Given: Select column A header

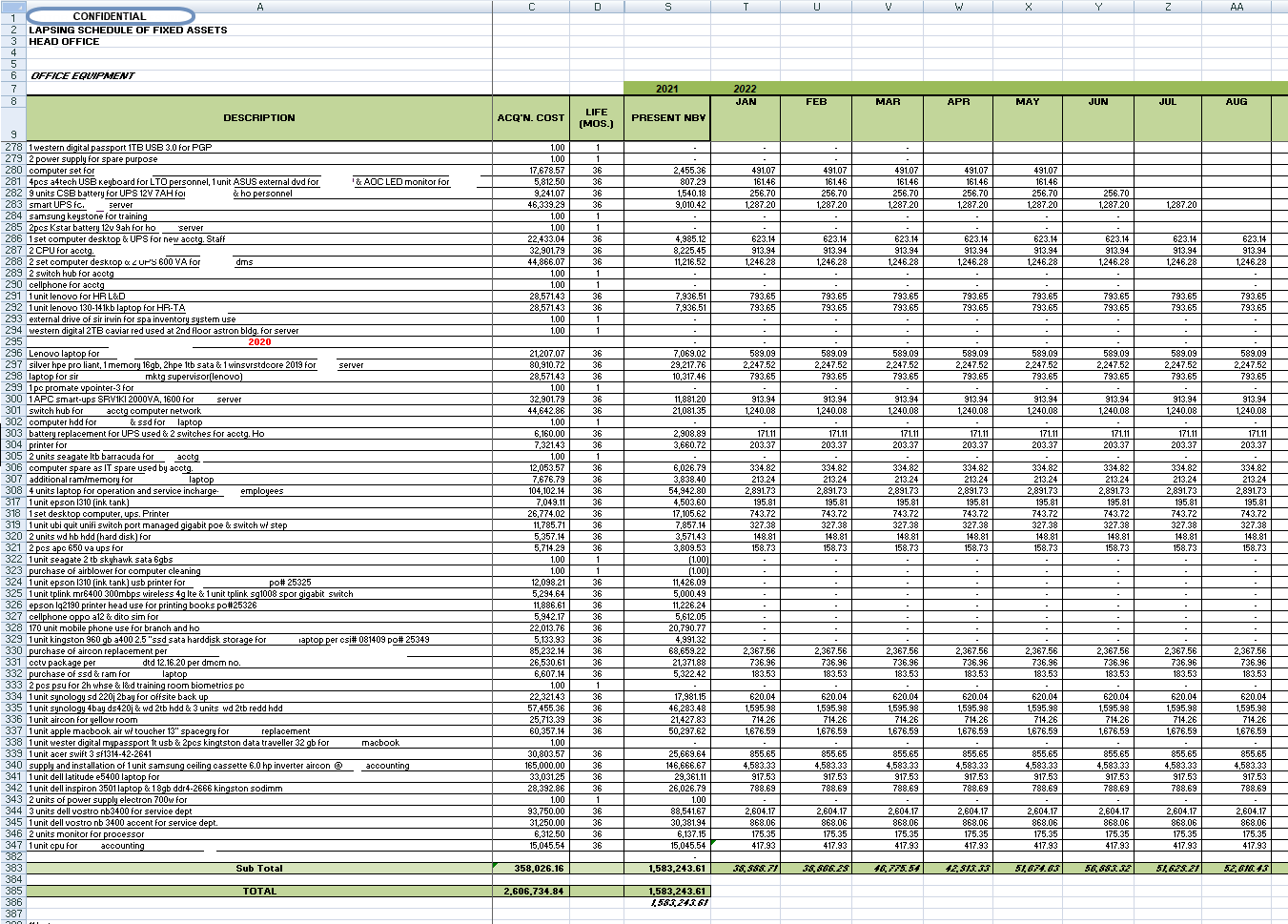Looking at the screenshot, I should coord(259,6).
